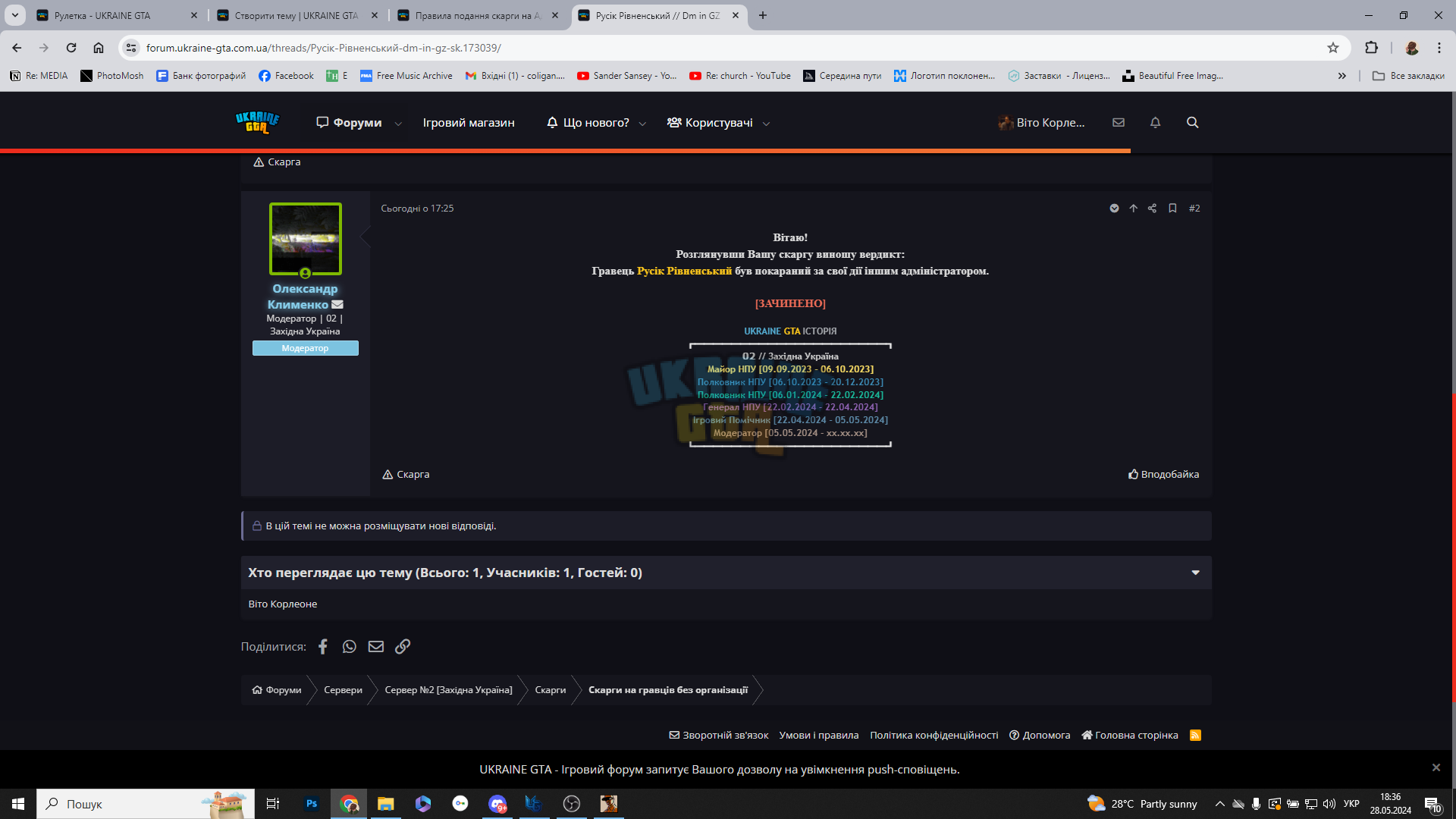Image resolution: width=1456 pixels, height=819 pixels.
Task: Bookmark post #2
Action: (1172, 209)
